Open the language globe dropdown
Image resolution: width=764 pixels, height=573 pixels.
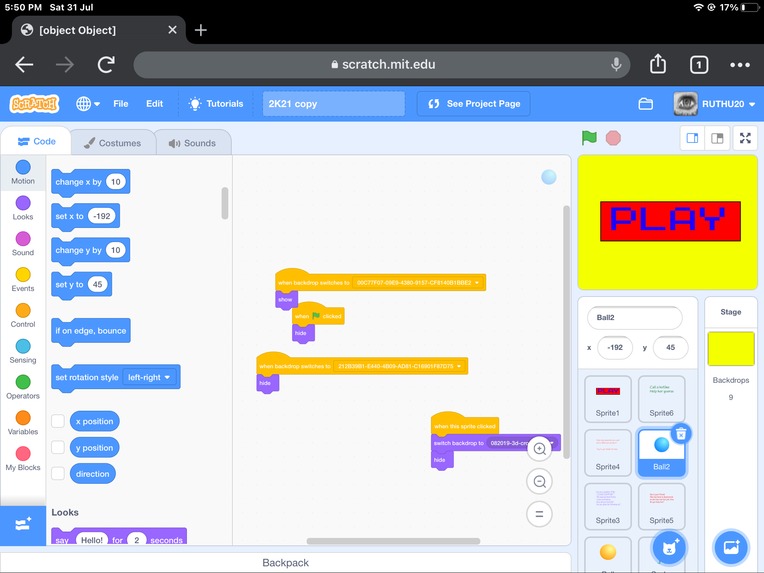(x=88, y=103)
